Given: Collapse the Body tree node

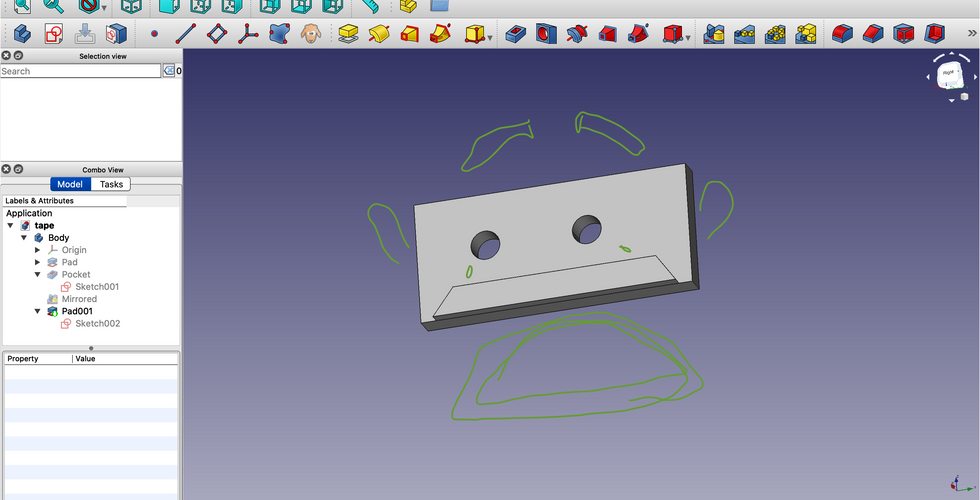Looking at the screenshot, I should tap(24, 238).
